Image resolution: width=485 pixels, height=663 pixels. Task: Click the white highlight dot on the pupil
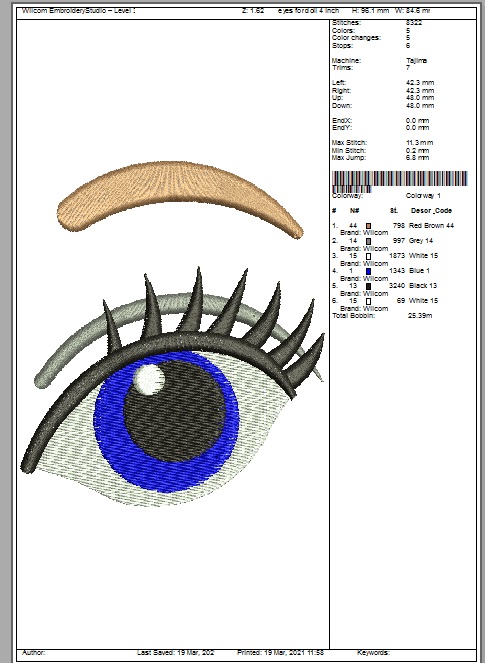[149, 379]
